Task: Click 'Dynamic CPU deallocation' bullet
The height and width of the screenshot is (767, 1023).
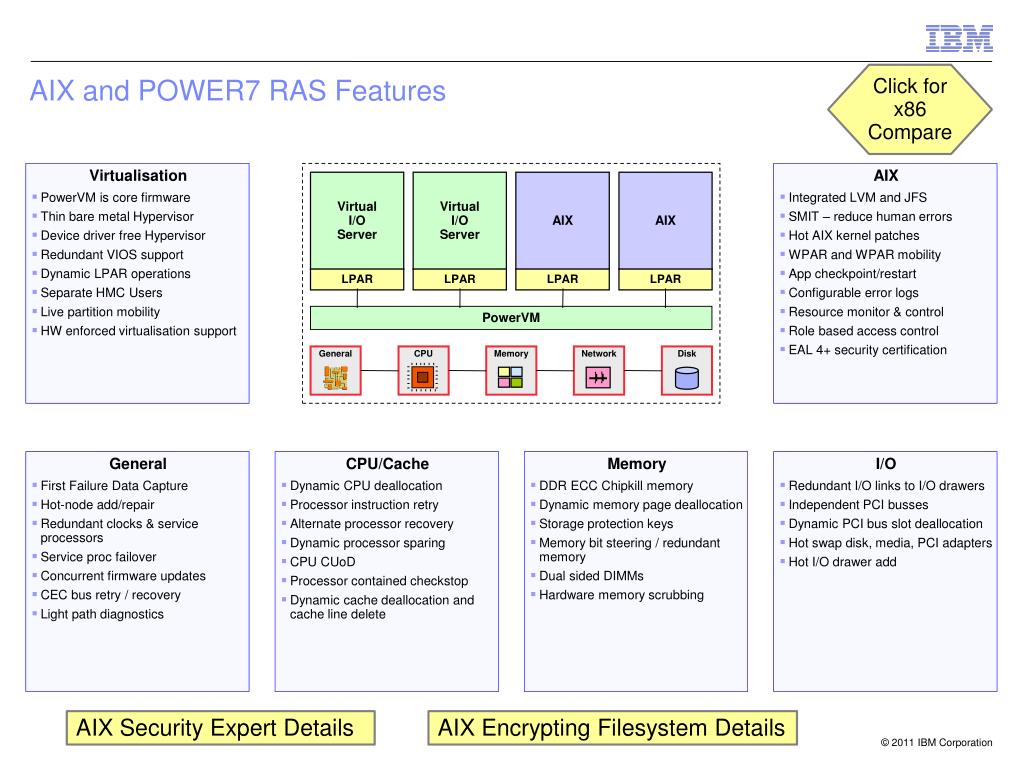Action: [366, 486]
